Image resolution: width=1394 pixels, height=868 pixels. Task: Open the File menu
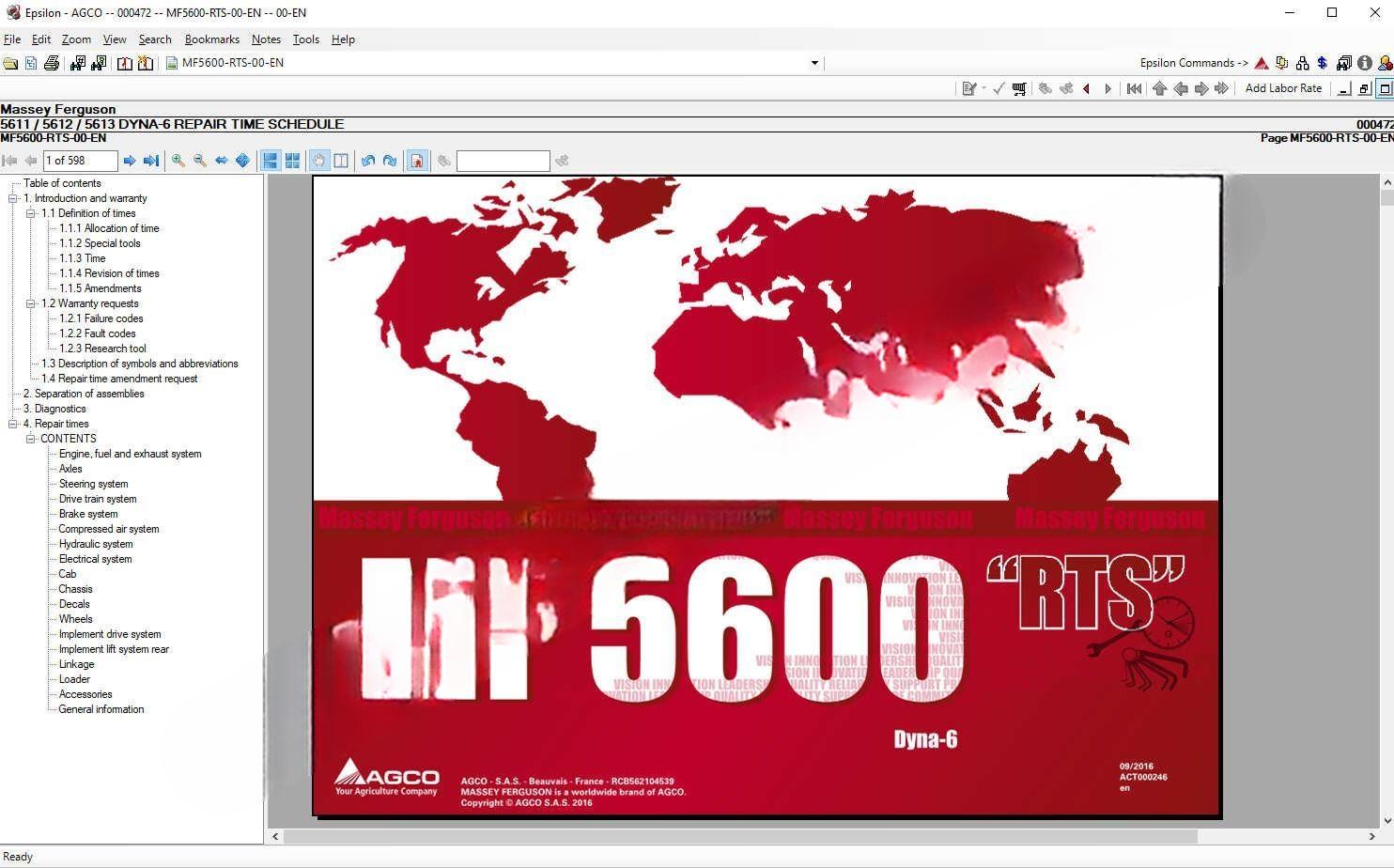[12, 39]
